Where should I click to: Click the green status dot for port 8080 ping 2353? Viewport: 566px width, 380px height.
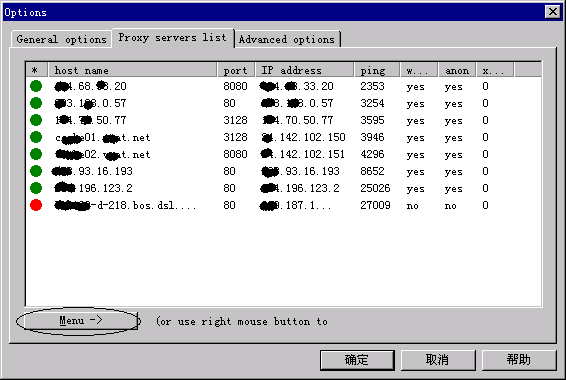click(x=36, y=86)
